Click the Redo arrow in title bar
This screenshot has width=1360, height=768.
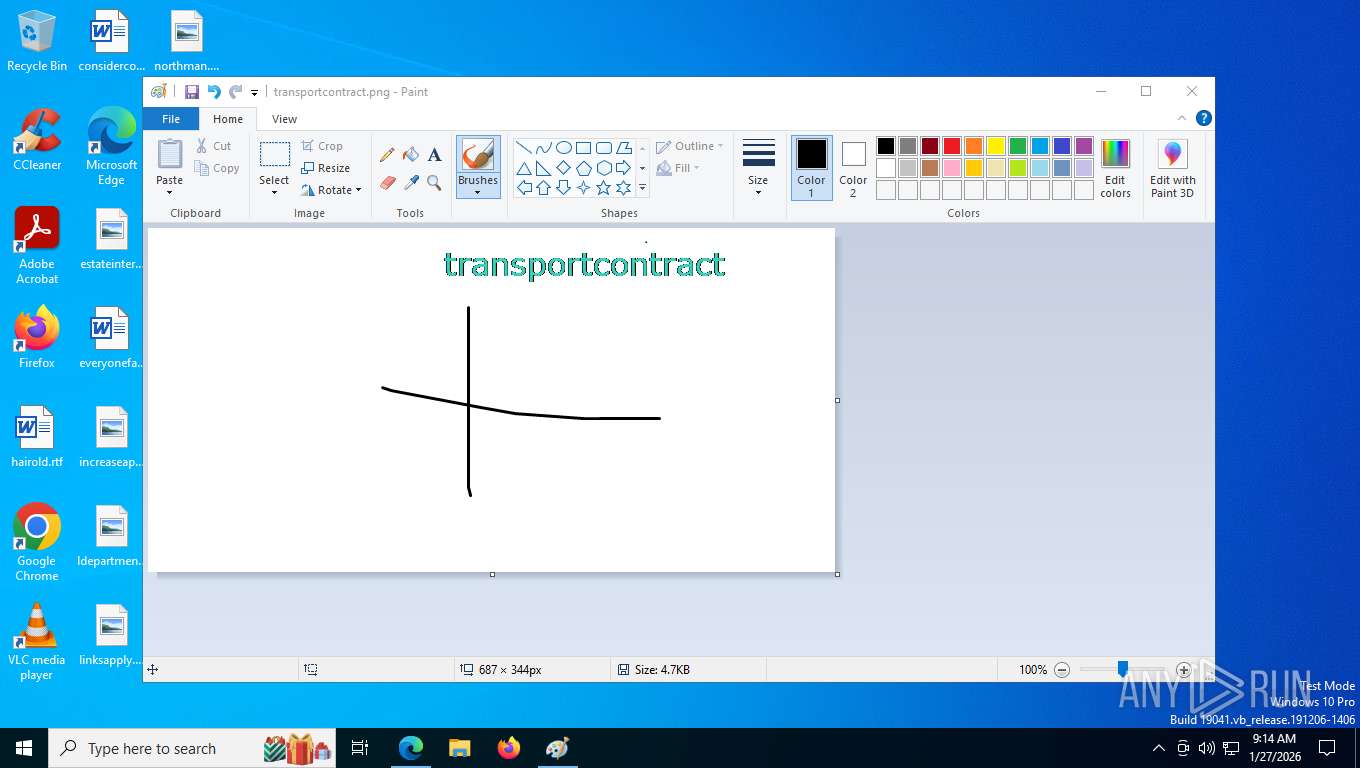coord(235,92)
